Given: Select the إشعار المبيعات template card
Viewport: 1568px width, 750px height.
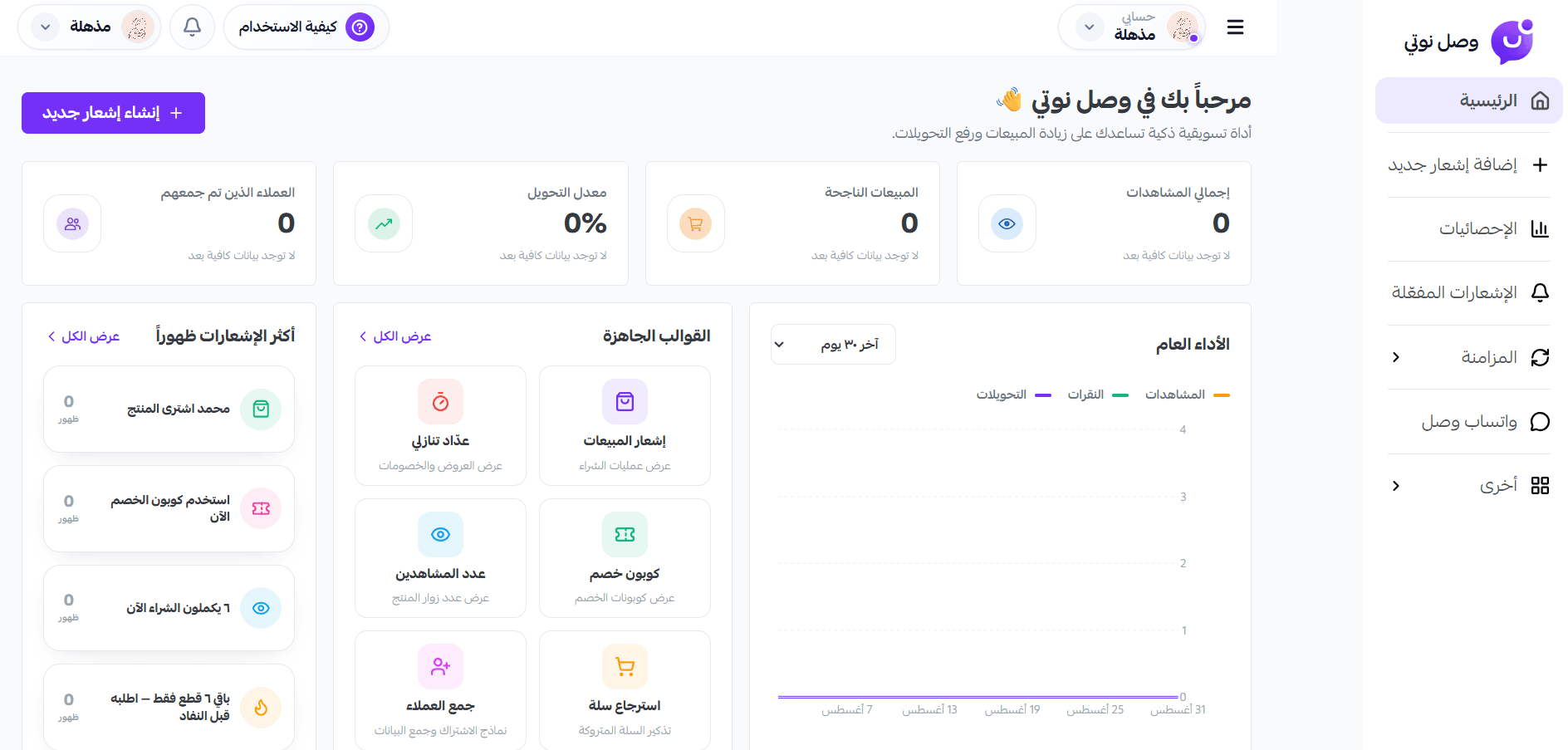Looking at the screenshot, I should pyautogui.click(x=625, y=425).
